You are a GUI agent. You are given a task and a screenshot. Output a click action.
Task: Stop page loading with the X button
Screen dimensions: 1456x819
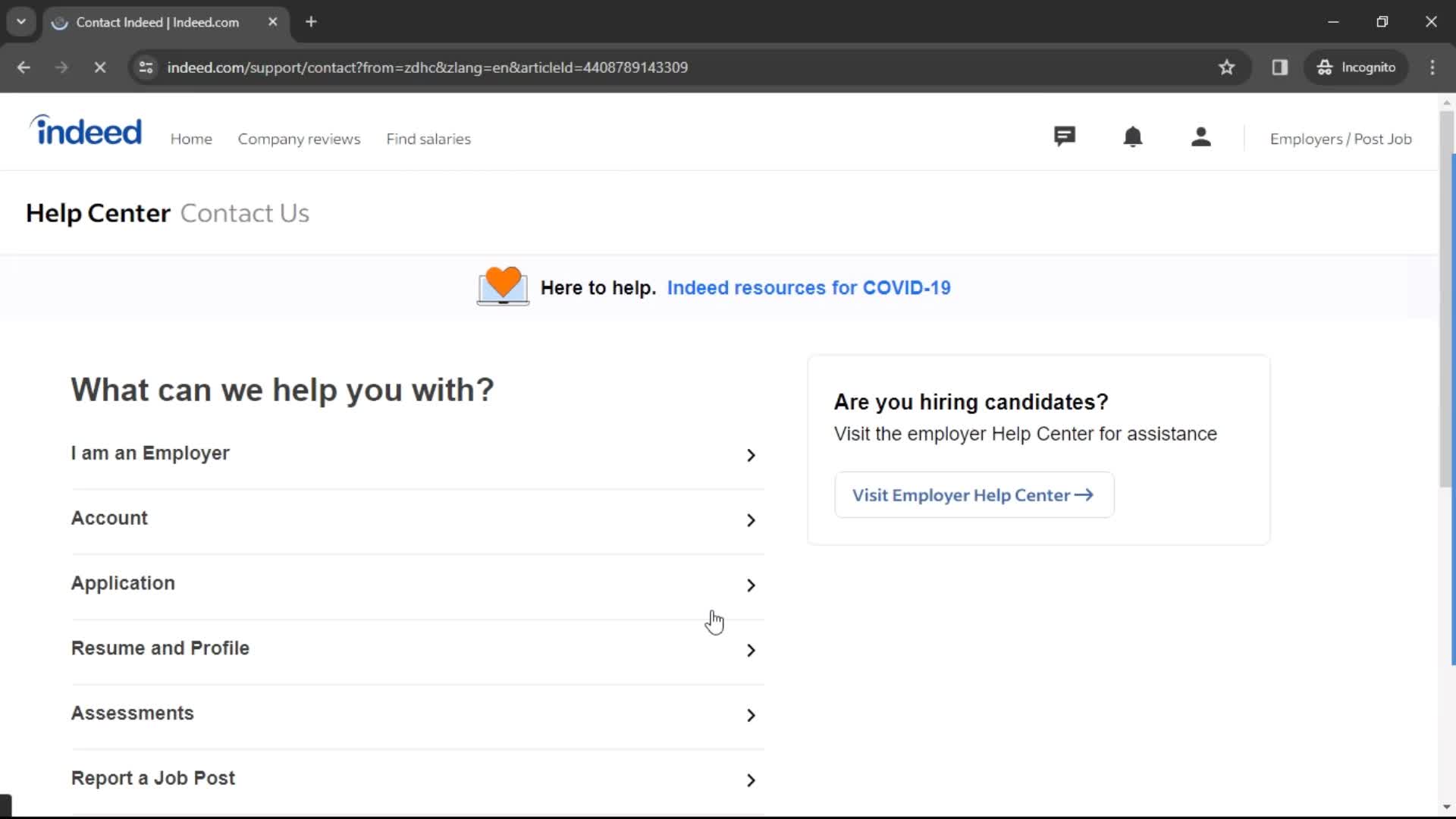click(99, 67)
